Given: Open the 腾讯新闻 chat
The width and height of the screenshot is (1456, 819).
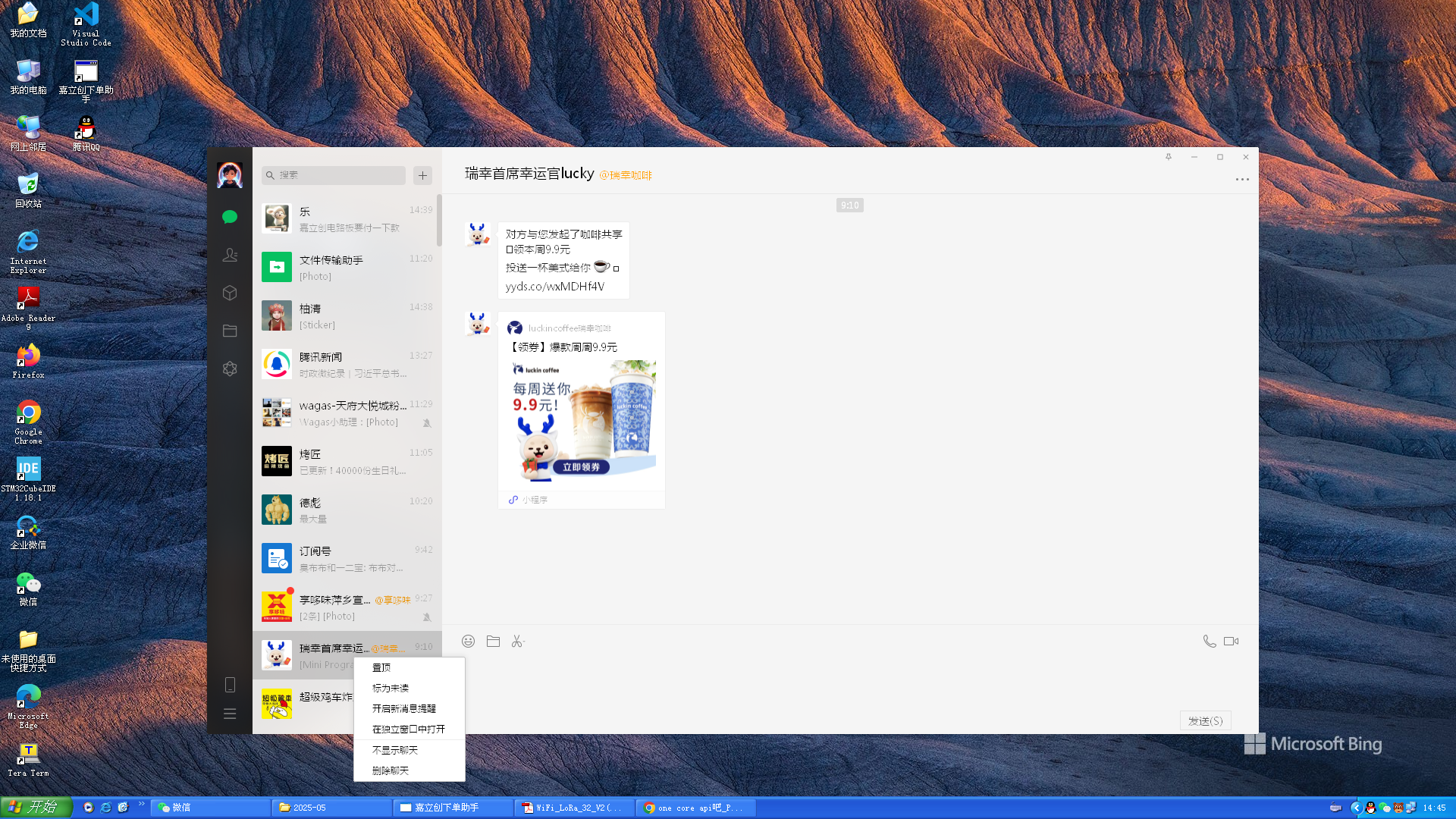Looking at the screenshot, I should click(x=347, y=364).
